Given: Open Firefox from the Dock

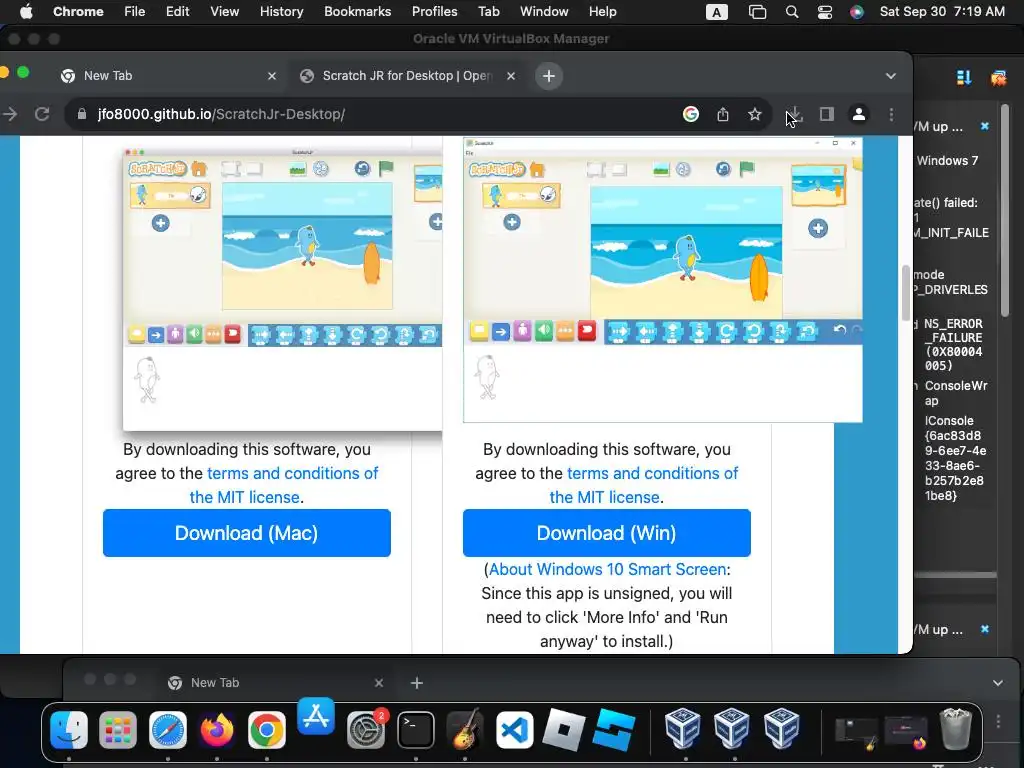Looking at the screenshot, I should (217, 729).
